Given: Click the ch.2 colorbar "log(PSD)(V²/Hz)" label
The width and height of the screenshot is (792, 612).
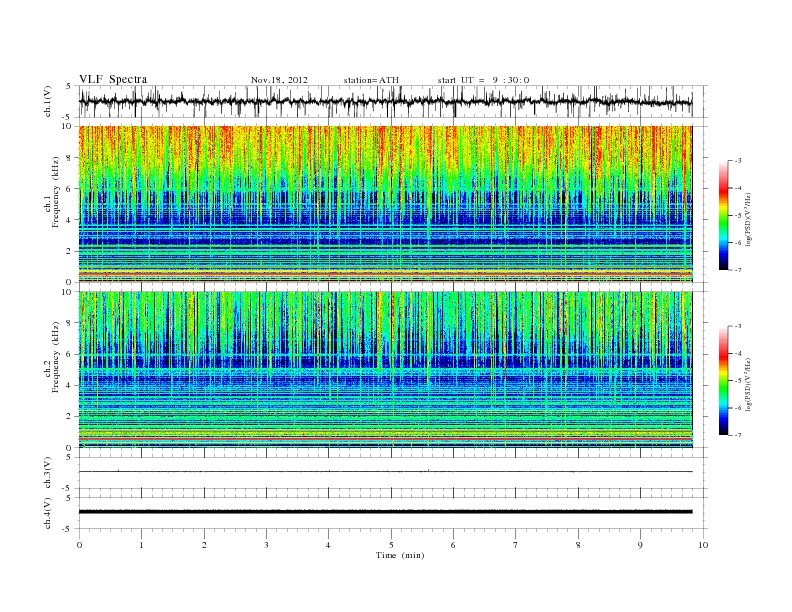Looking at the screenshot, I should point(748,384).
